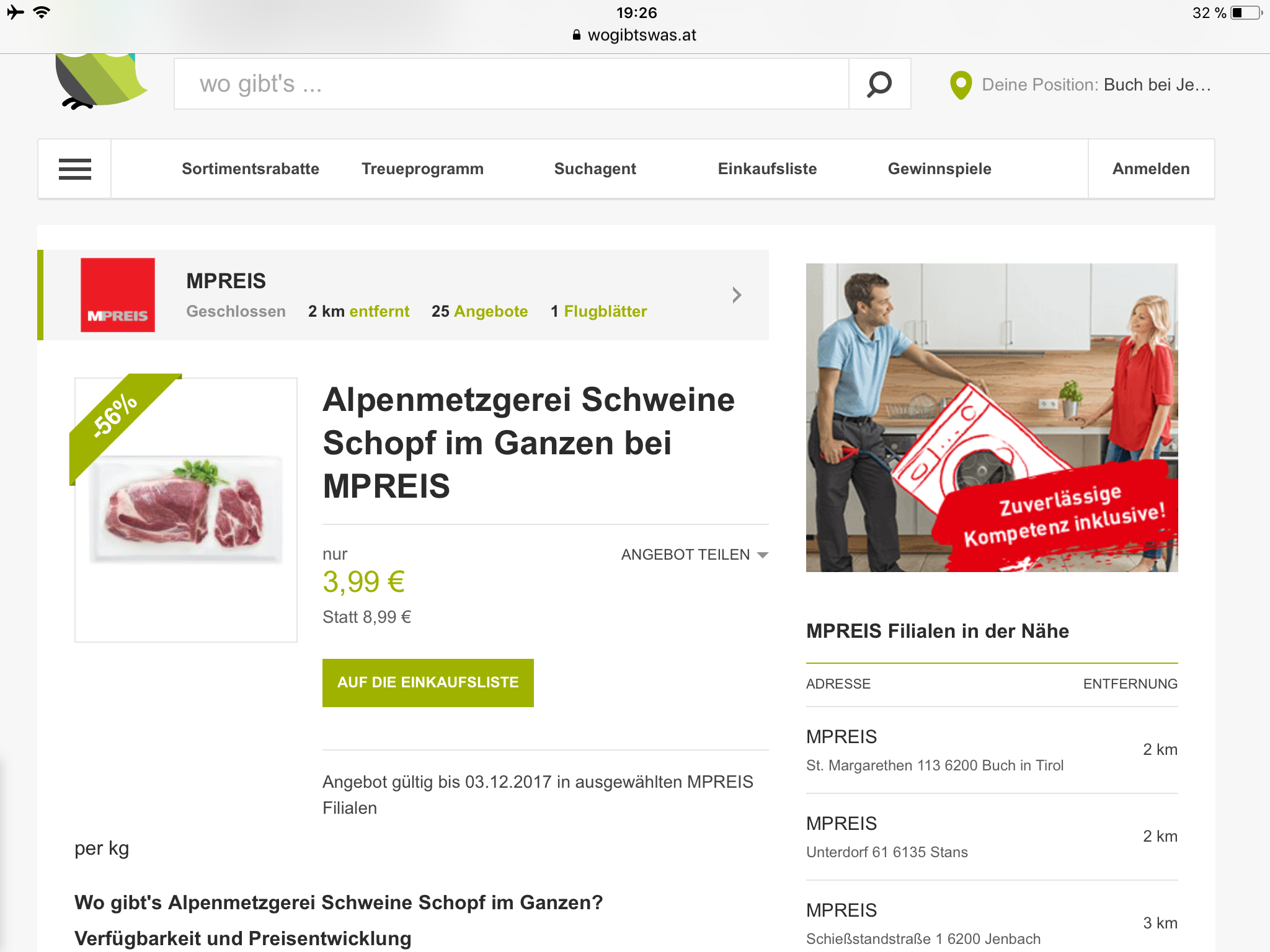Open the Angebot teilen dropdown
The image size is (1270, 952).
point(695,555)
